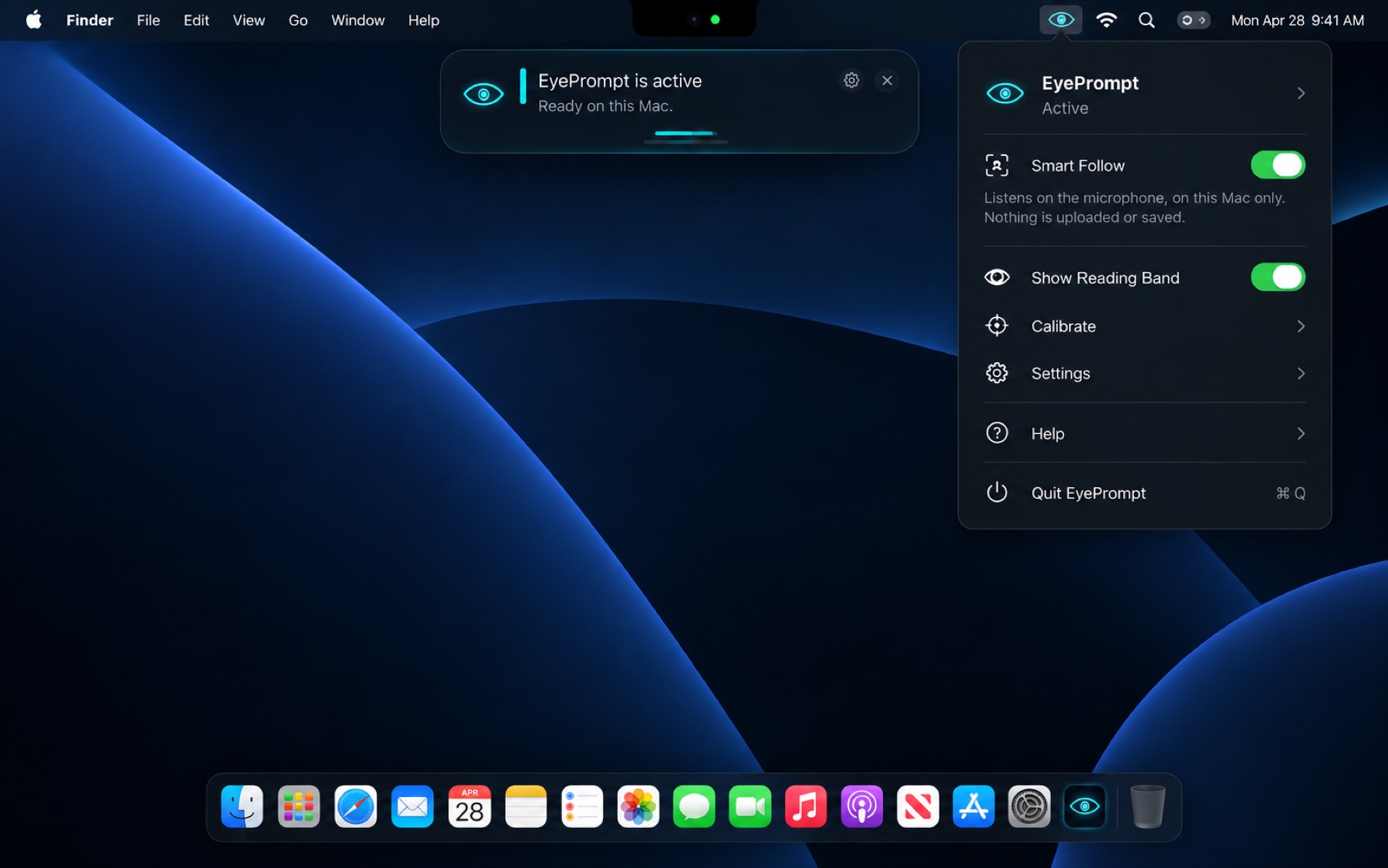Toggle Smart Follow switch off
Screen dimensions: 1388x868
(1278, 165)
